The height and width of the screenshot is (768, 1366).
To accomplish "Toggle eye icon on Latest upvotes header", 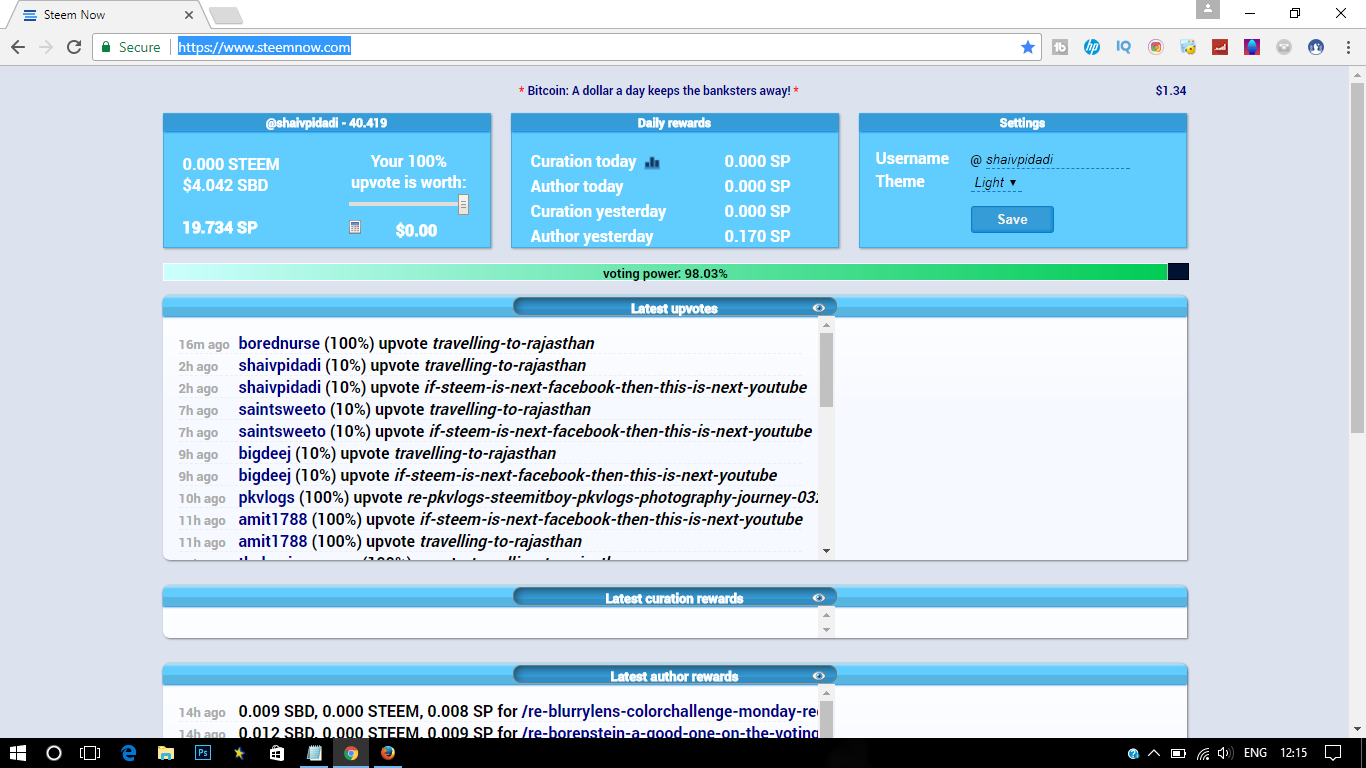I will (x=819, y=308).
